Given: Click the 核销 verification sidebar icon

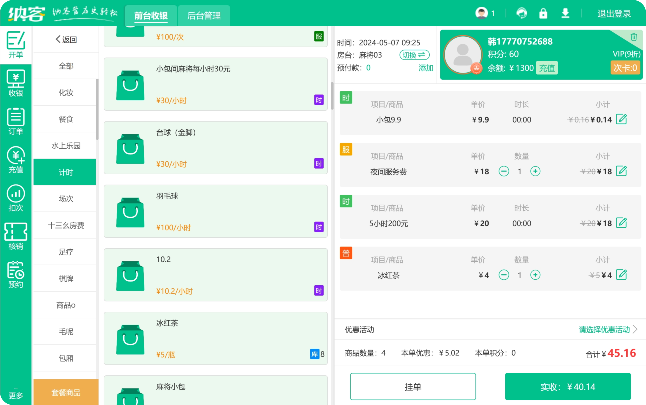Looking at the screenshot, I should (x=15, y=235).
